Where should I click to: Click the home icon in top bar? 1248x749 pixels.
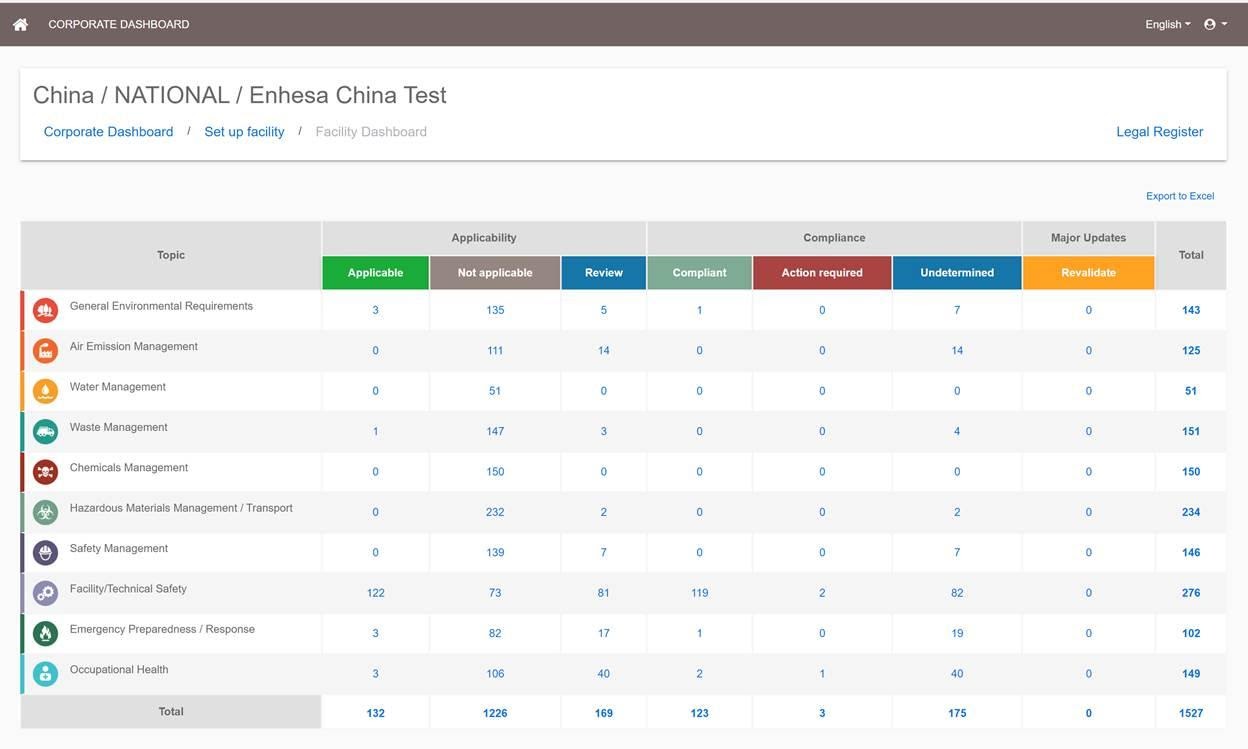click(20, 24)
